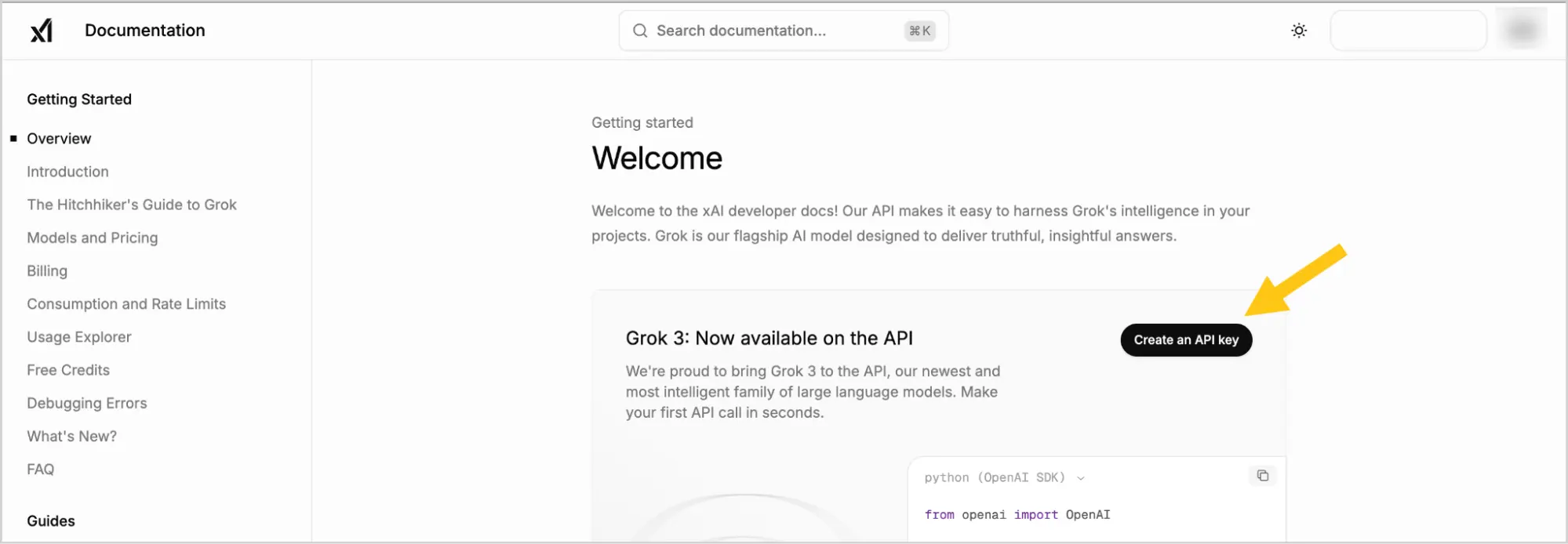
Task: Click the blurred button in the top bar
Action: pyautogui.click(x=1408, y=31)
